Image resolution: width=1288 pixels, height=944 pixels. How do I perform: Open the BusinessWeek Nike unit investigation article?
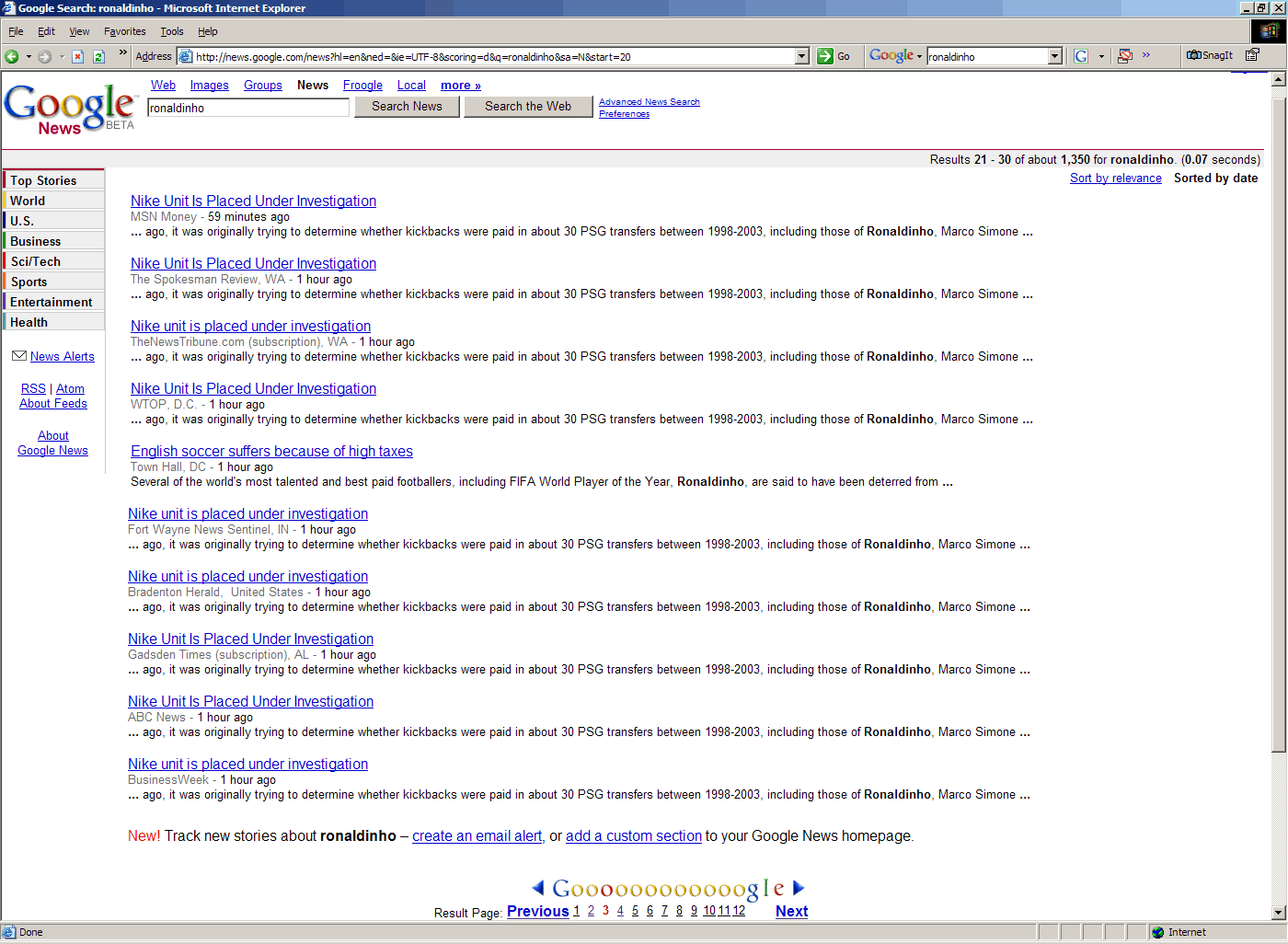(x=247, y=764)
